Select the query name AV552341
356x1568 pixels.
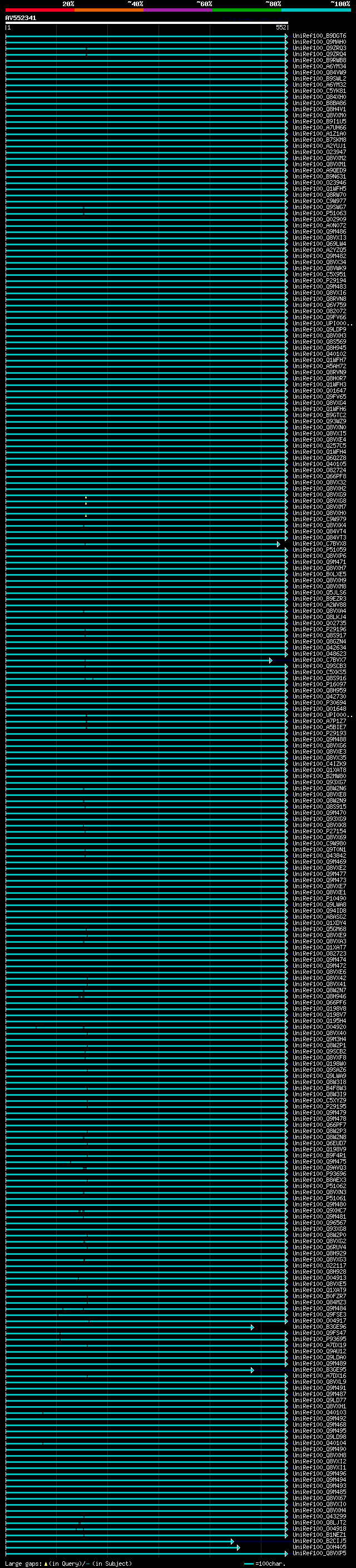pos(21,18)
